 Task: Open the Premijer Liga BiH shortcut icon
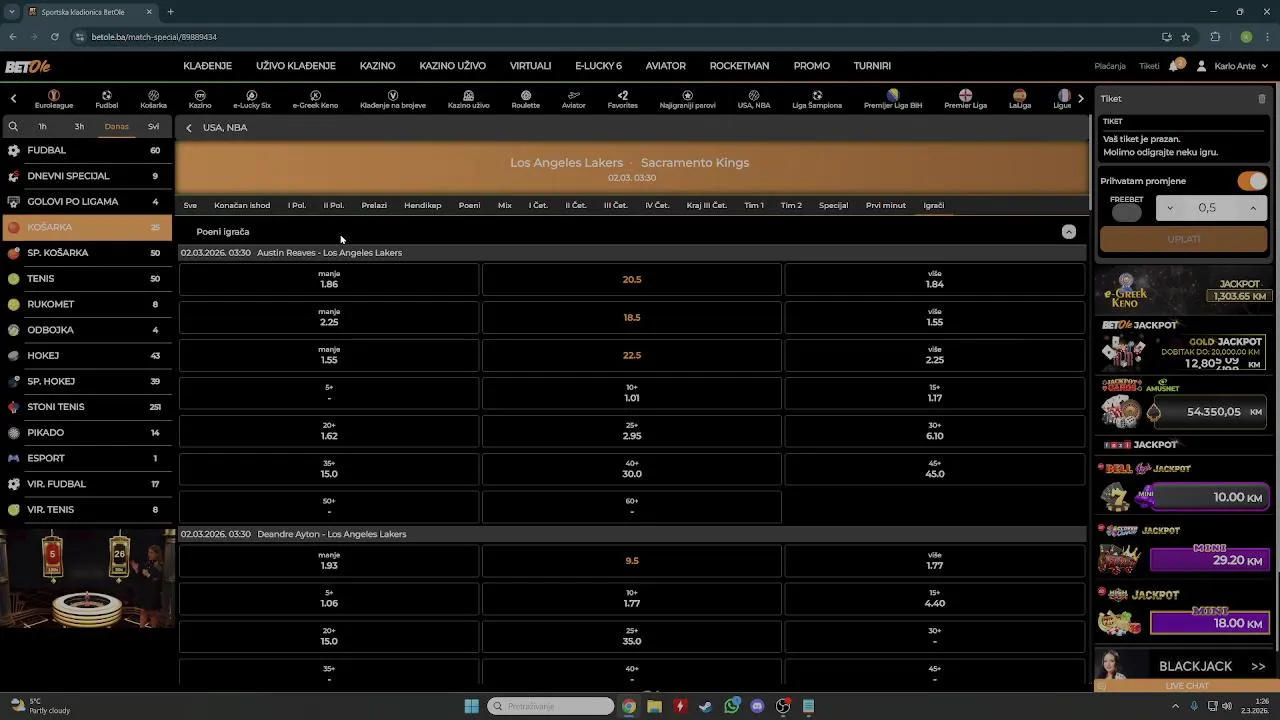coord(893,99)
